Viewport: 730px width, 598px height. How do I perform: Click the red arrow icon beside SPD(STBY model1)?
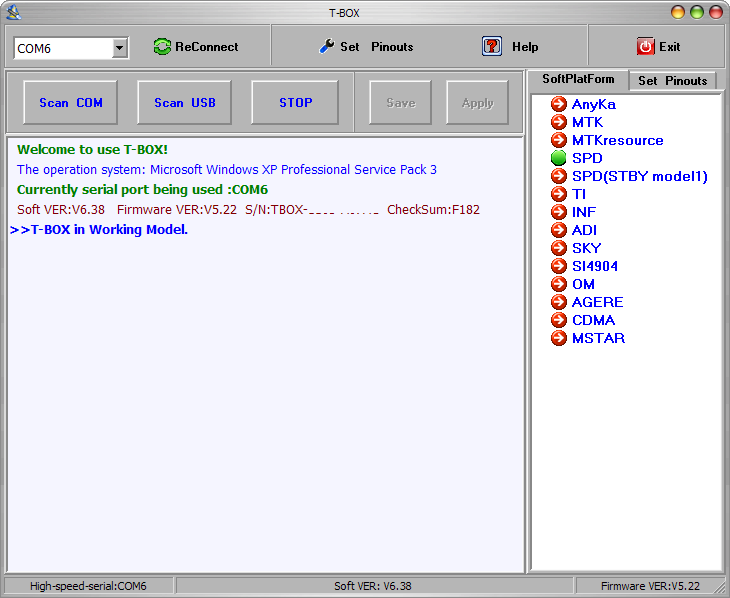click(558, 176)
